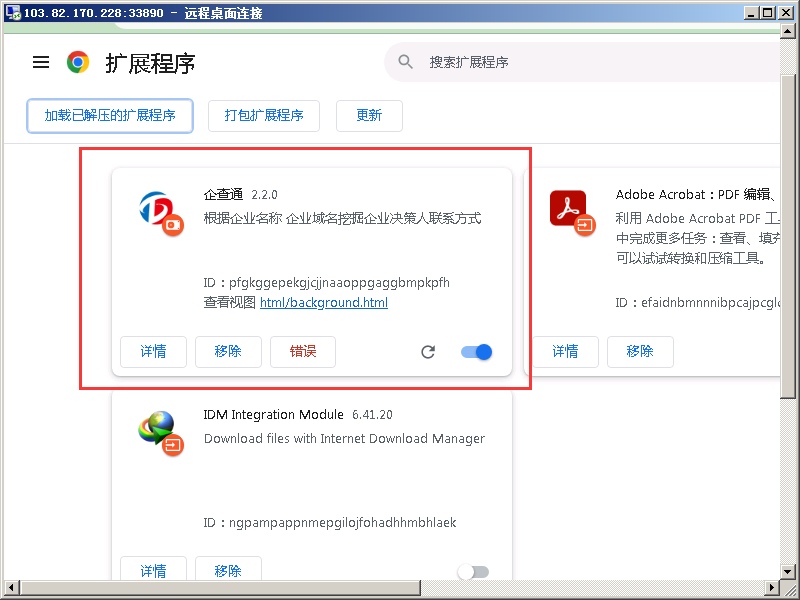The image size is (800, 600).
Task: Click the IDM Integration Module icon
Action: pos(160,434)
